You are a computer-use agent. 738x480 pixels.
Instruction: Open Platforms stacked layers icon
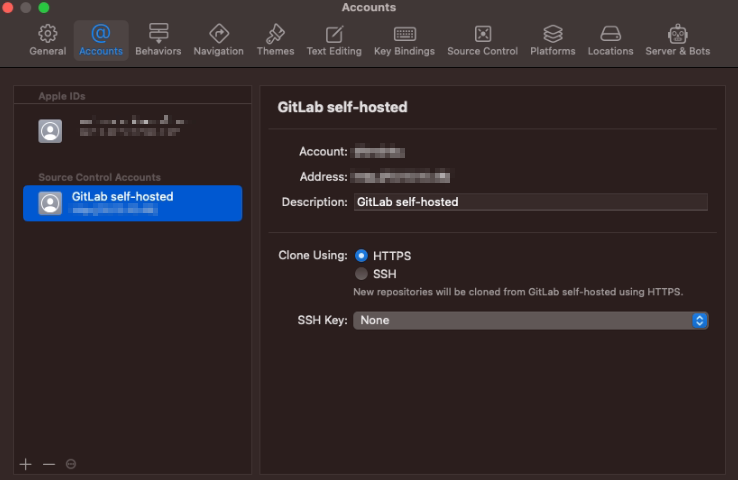[x=553, y=34]
